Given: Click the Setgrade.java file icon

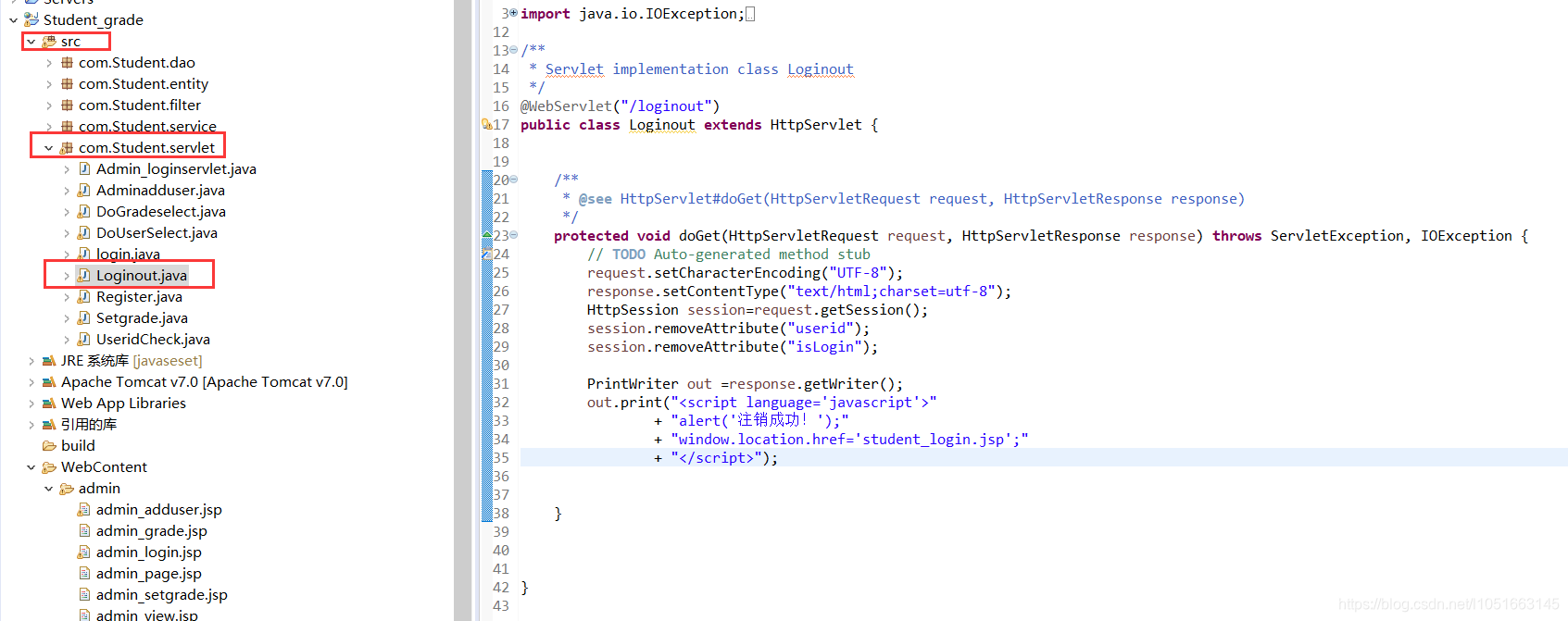Looking at the screenshot, I should [x=84, y=318].
